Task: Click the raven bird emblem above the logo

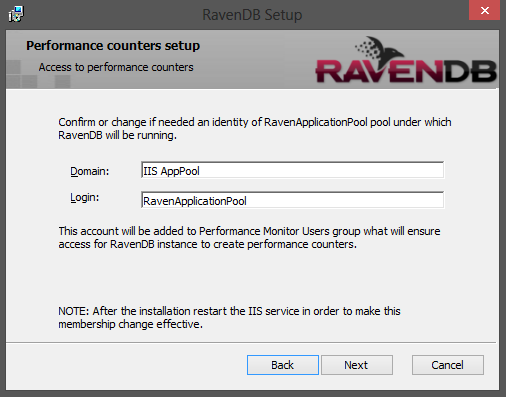Action: pyautogui.click(x=379, y=49)
